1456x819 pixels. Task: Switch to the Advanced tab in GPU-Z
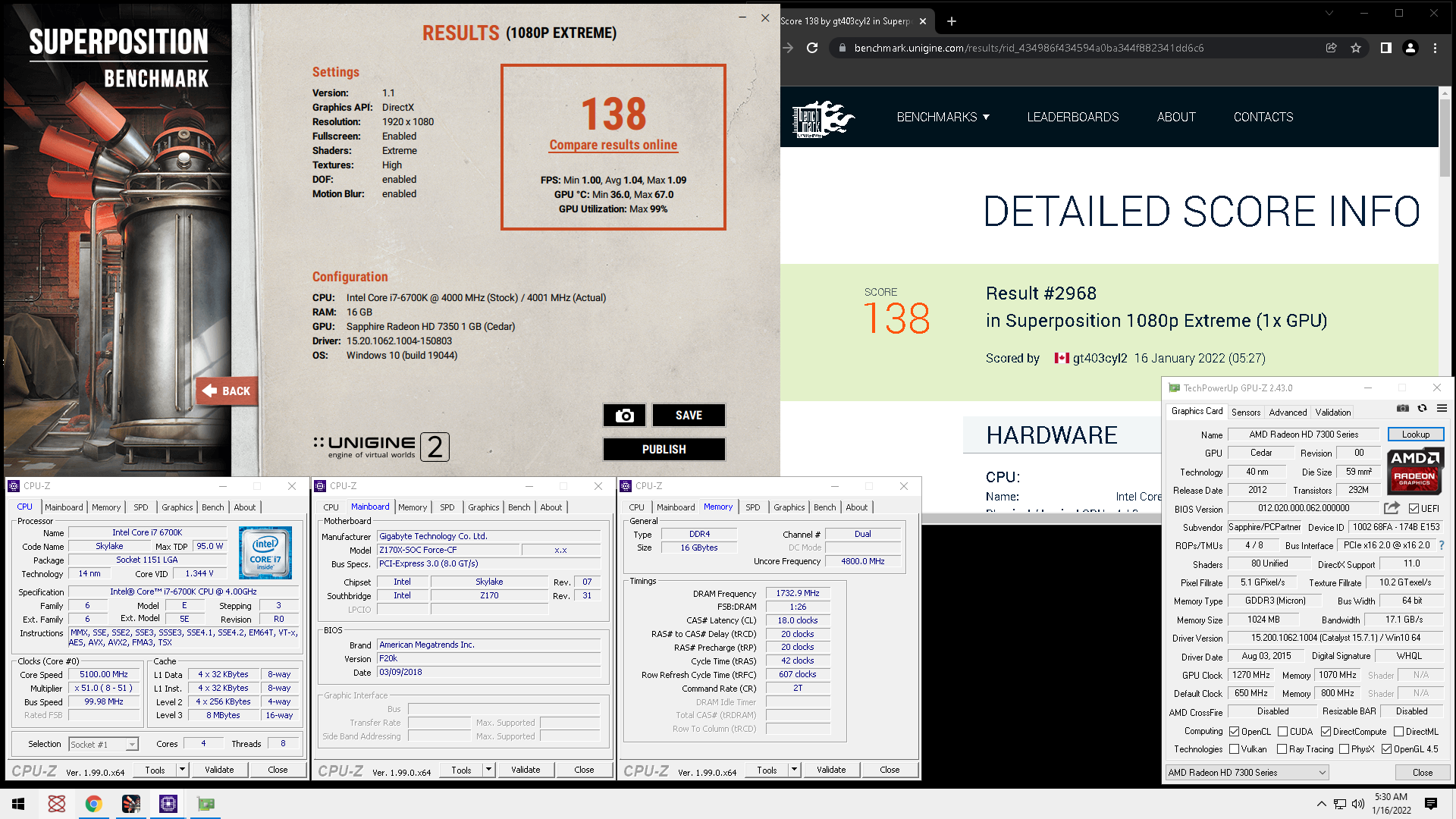coord(1288,412)
